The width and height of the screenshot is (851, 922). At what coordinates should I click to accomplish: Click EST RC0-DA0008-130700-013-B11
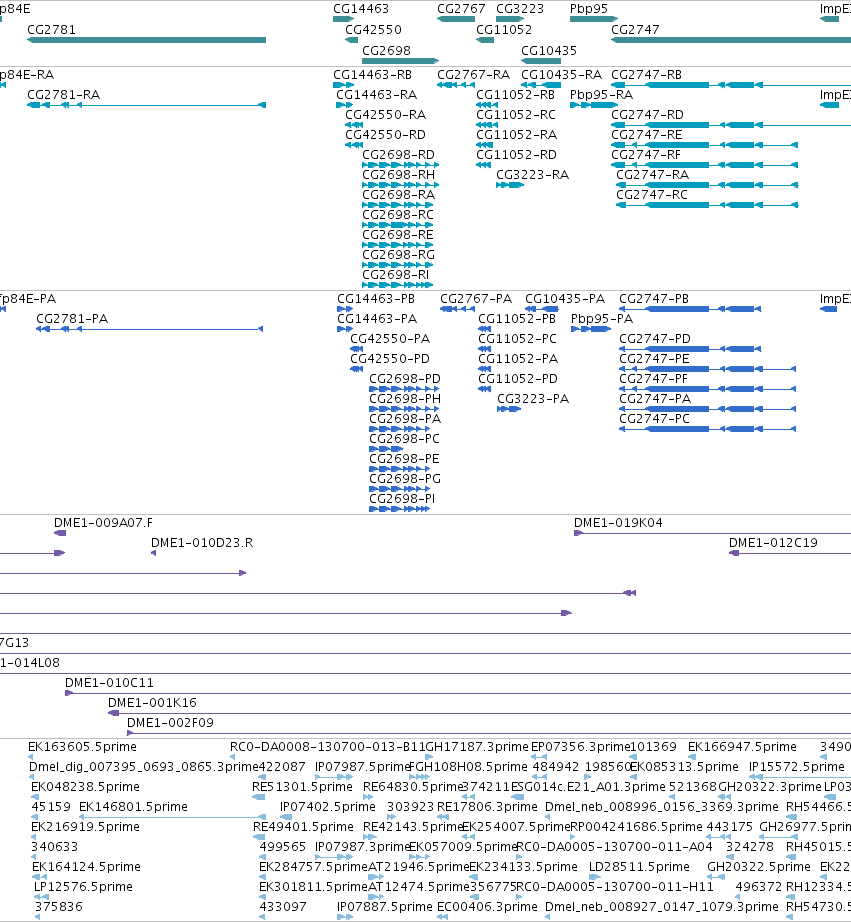pyautogui.click(x=327, y=747)
